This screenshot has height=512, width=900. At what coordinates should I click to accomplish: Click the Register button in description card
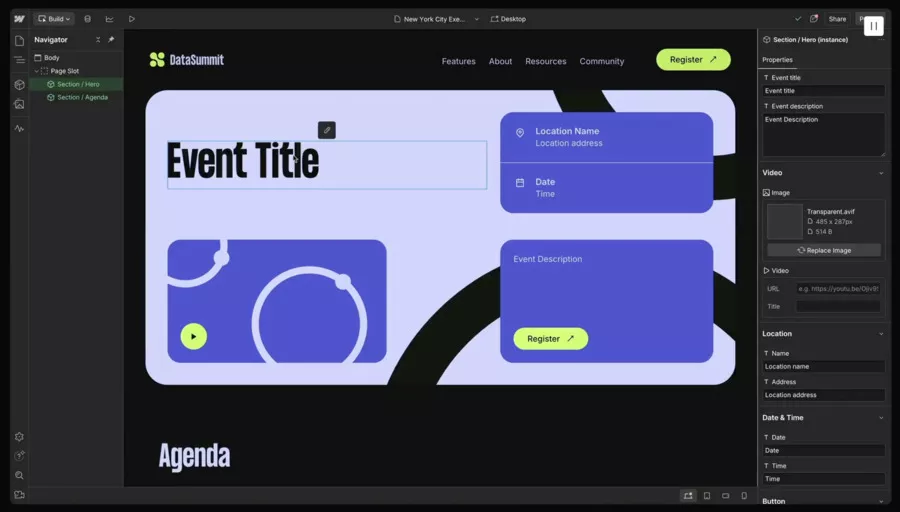pyautogui.click(x=550, y=339)
